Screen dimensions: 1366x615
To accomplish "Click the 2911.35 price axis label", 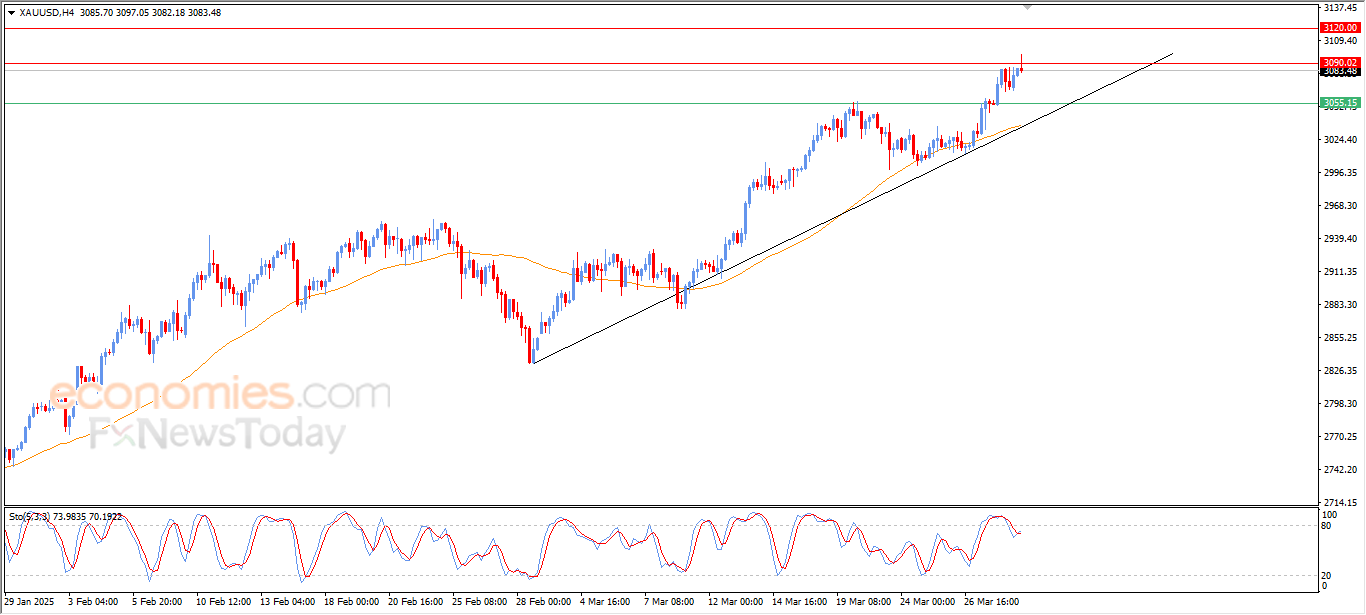I will pos(1339,272).
